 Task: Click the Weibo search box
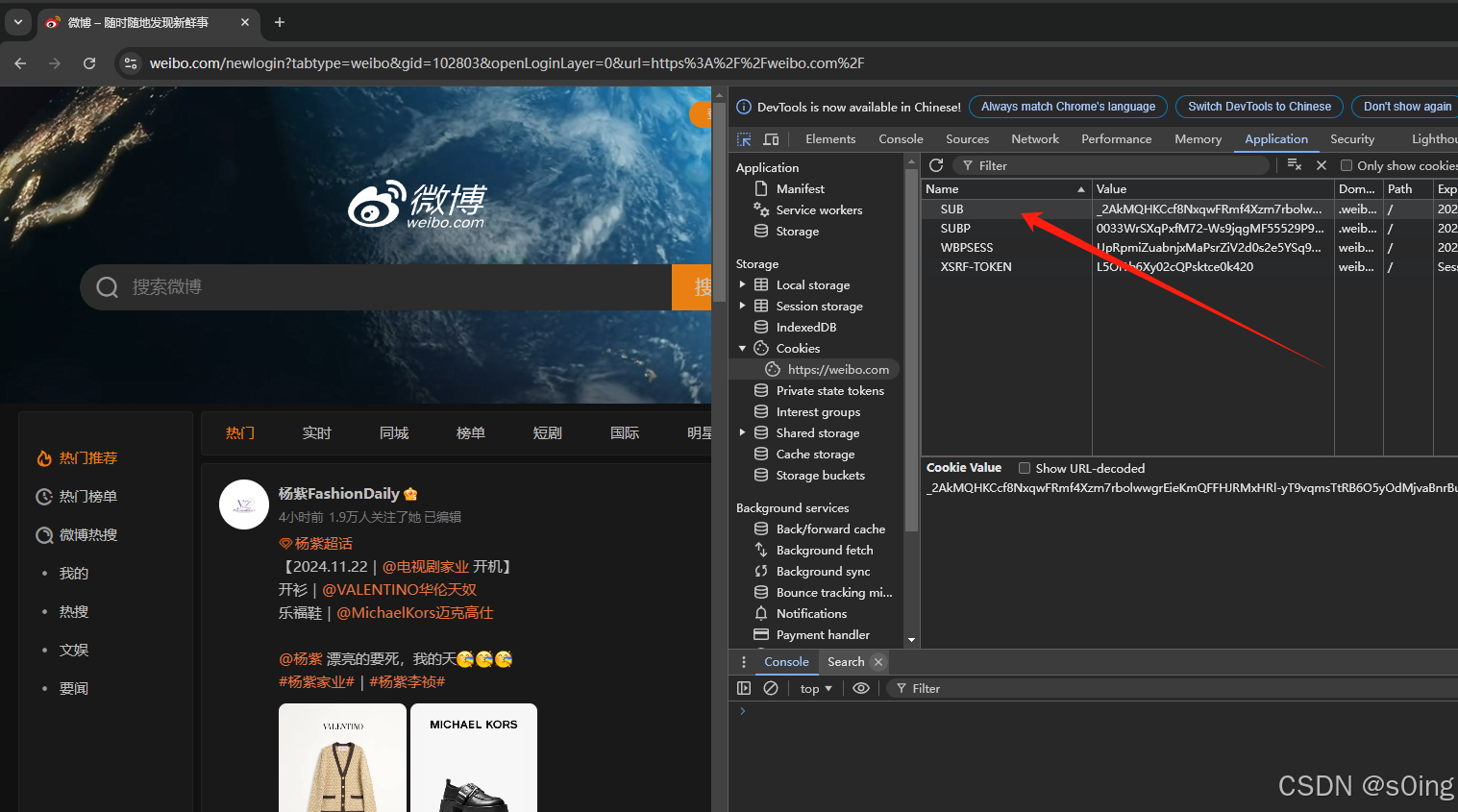click(x=376, y=287)
